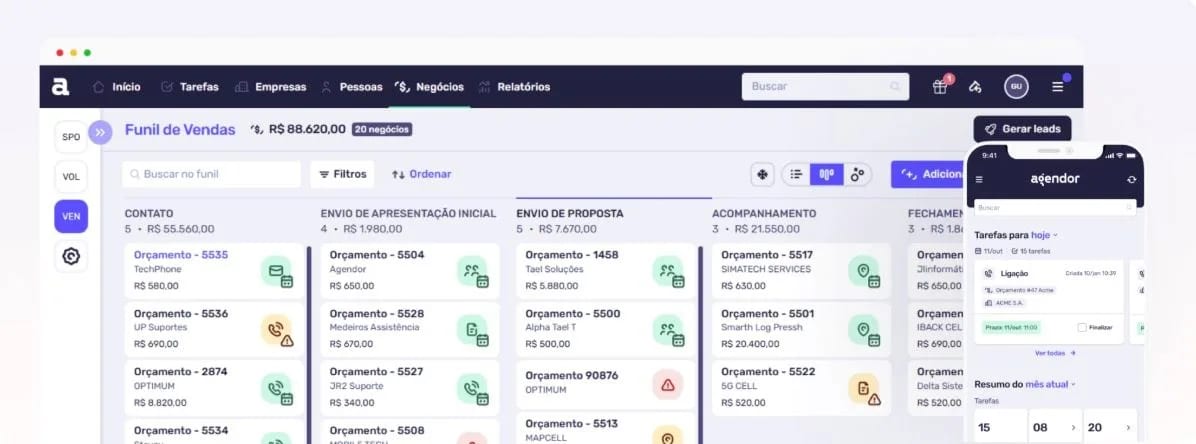This screenshot has width=1196, height=444.
Task: Open the gift notifications icon
Action: (x=940, y=86)
